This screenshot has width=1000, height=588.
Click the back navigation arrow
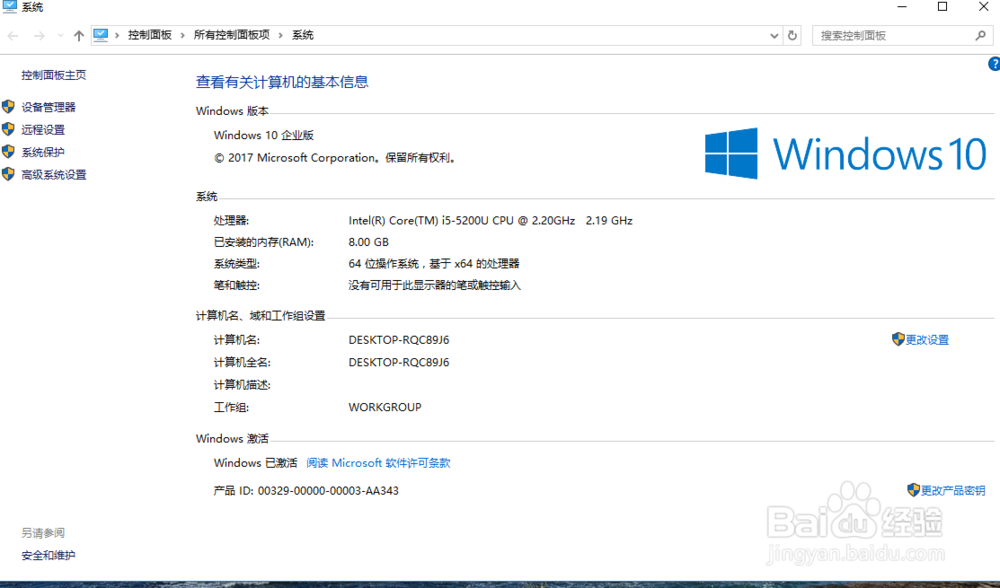(x=13, y=36)
